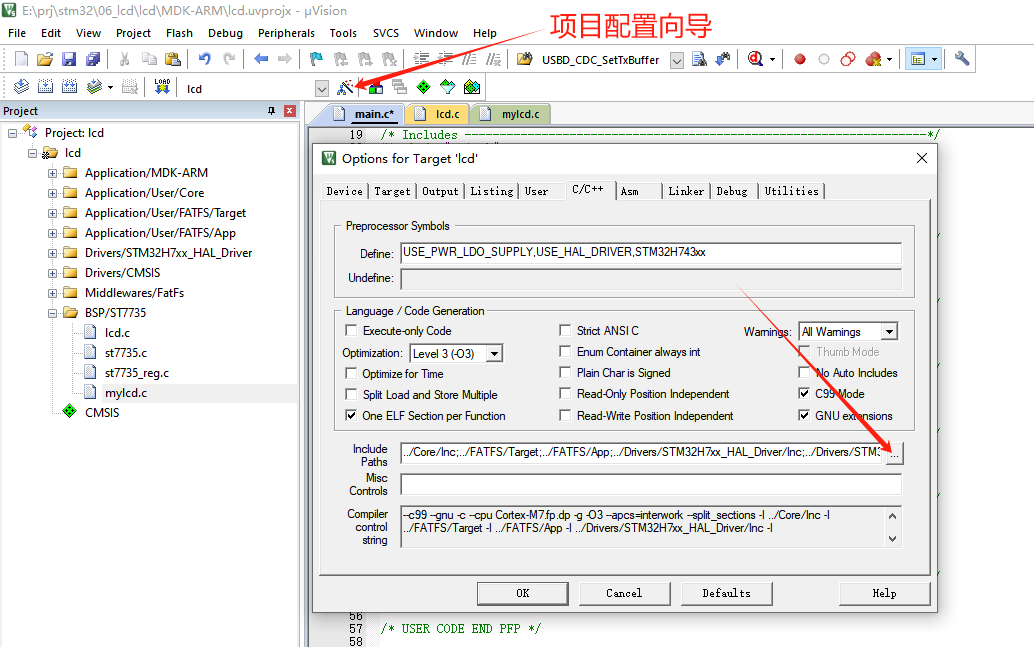Screen dimensions: 1034x647
Task: Expand the Application/MDK-ARM folder
Action: 52,173
